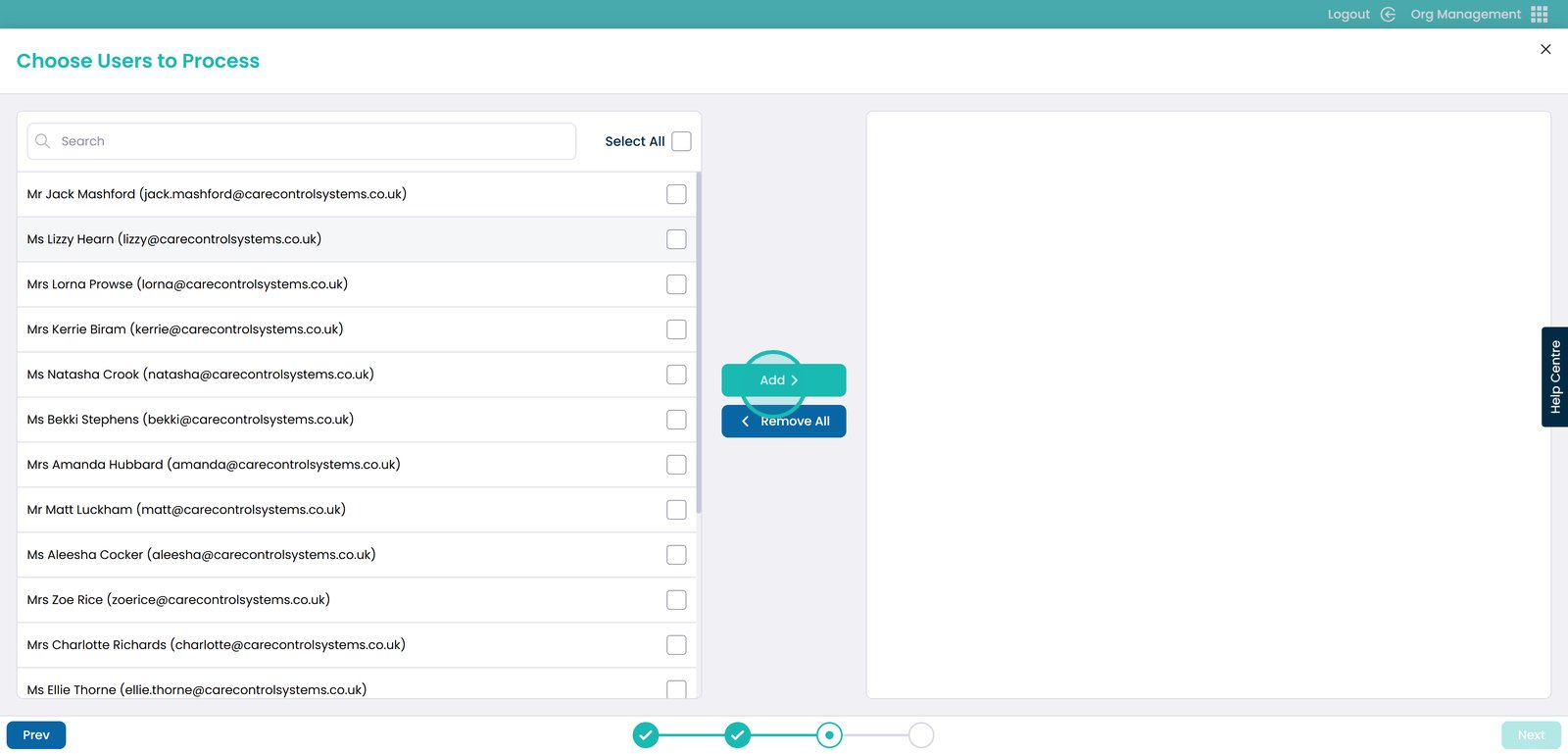The height and width of the screenshot is (754, 1568).
Task: Open the Help Centre side tab
Action: tap(1555, 377)
